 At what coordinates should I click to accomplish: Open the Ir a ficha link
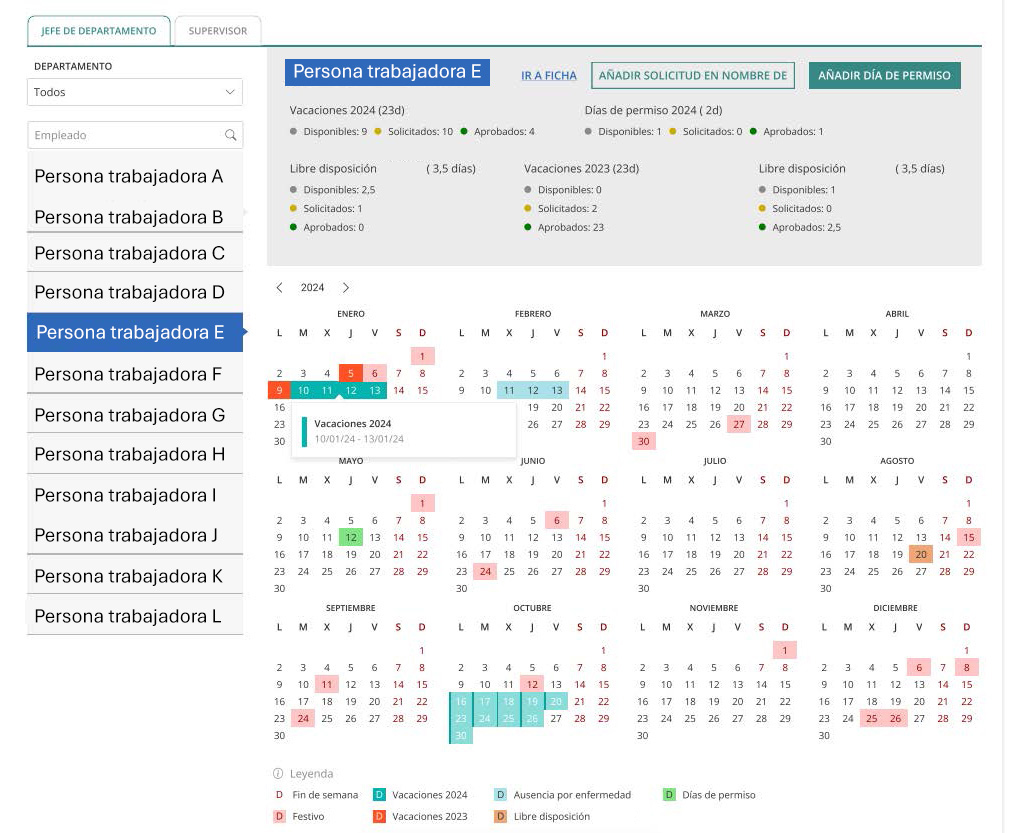click(548, 76)
